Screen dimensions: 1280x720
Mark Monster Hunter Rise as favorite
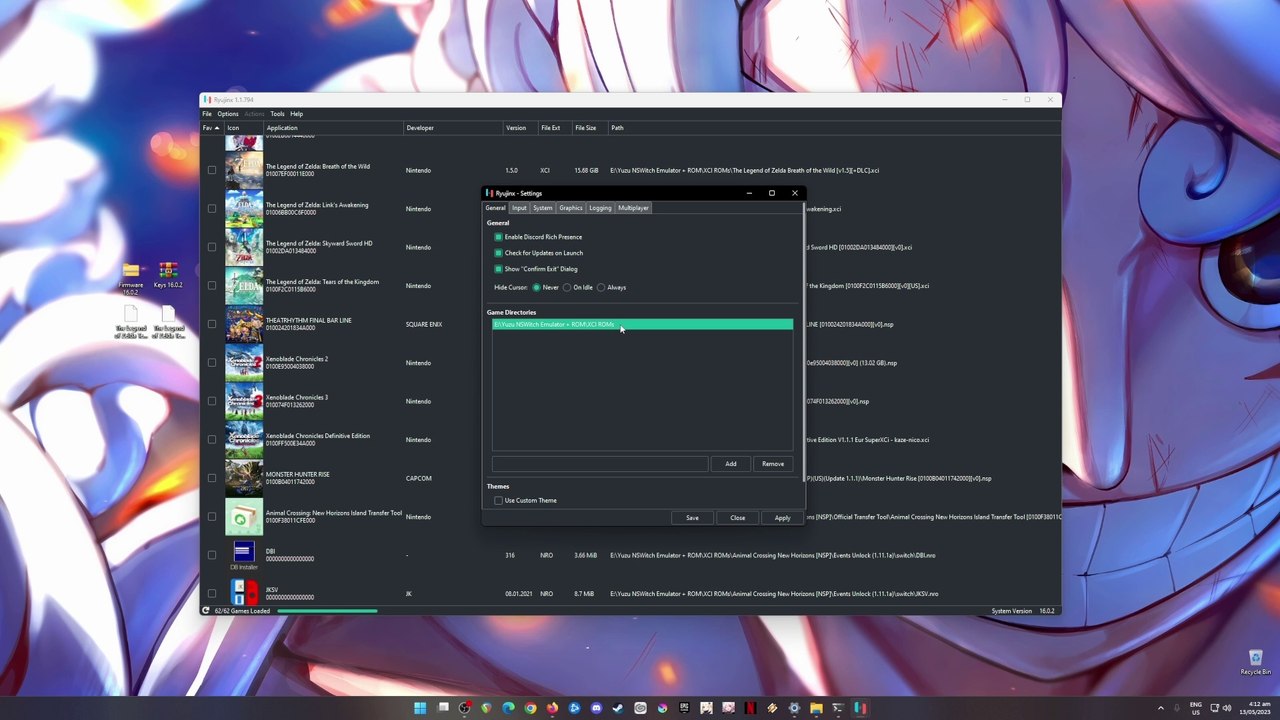pyautogui.click(x=211, y=478)
